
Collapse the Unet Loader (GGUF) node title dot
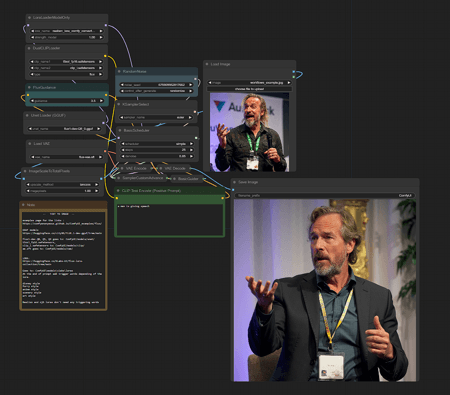pos(27,115)
